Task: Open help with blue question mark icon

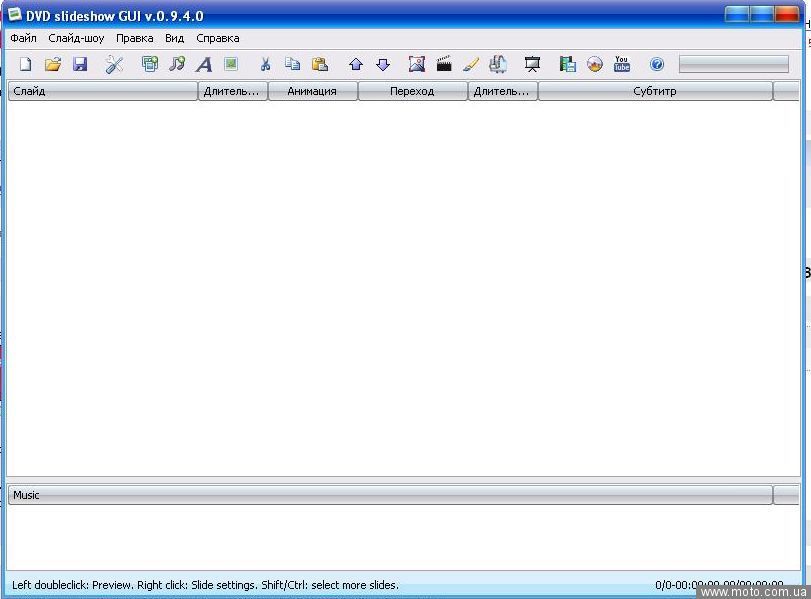Action: (x=657, y=64)
